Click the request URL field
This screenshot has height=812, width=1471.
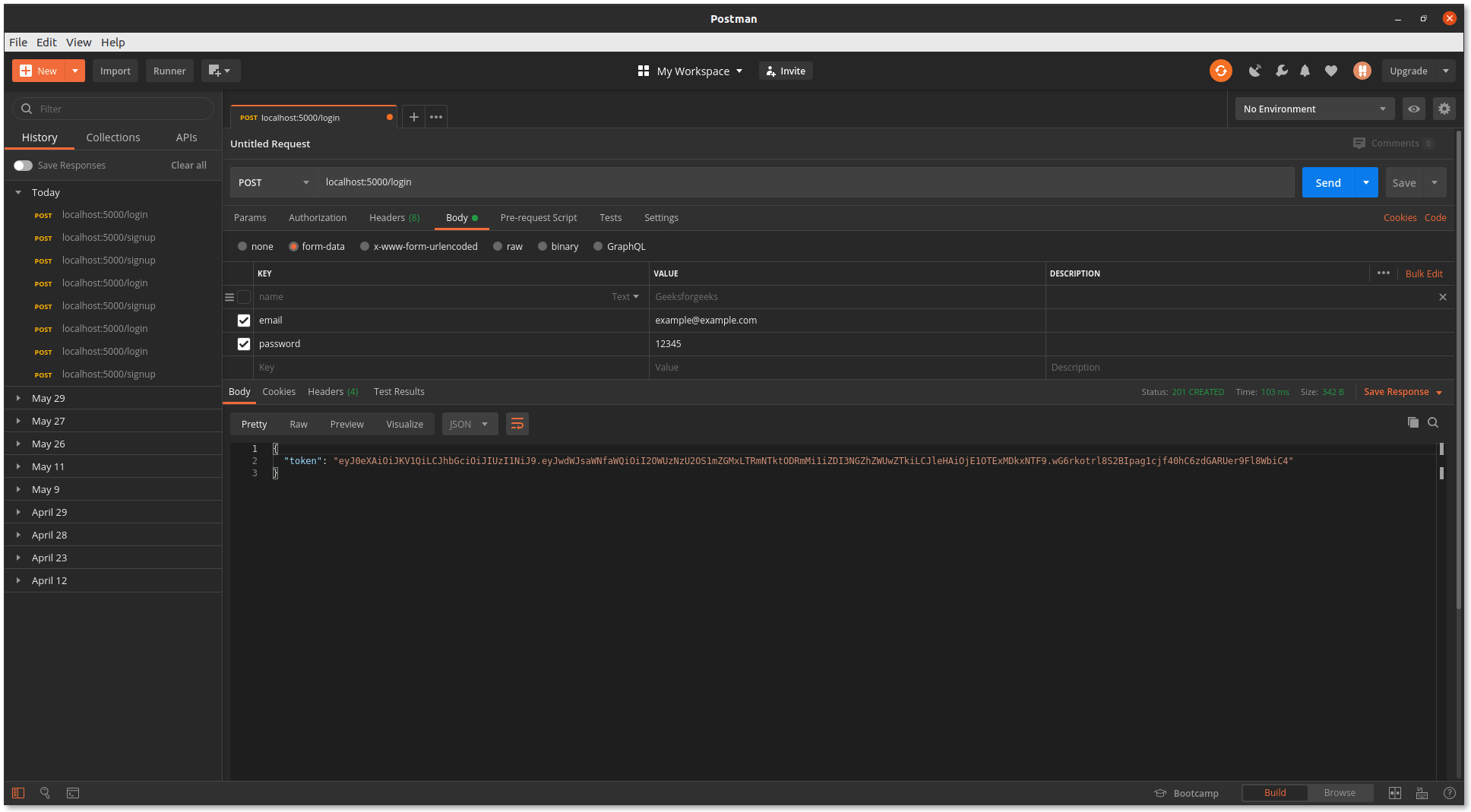click(x=806, y=182)
